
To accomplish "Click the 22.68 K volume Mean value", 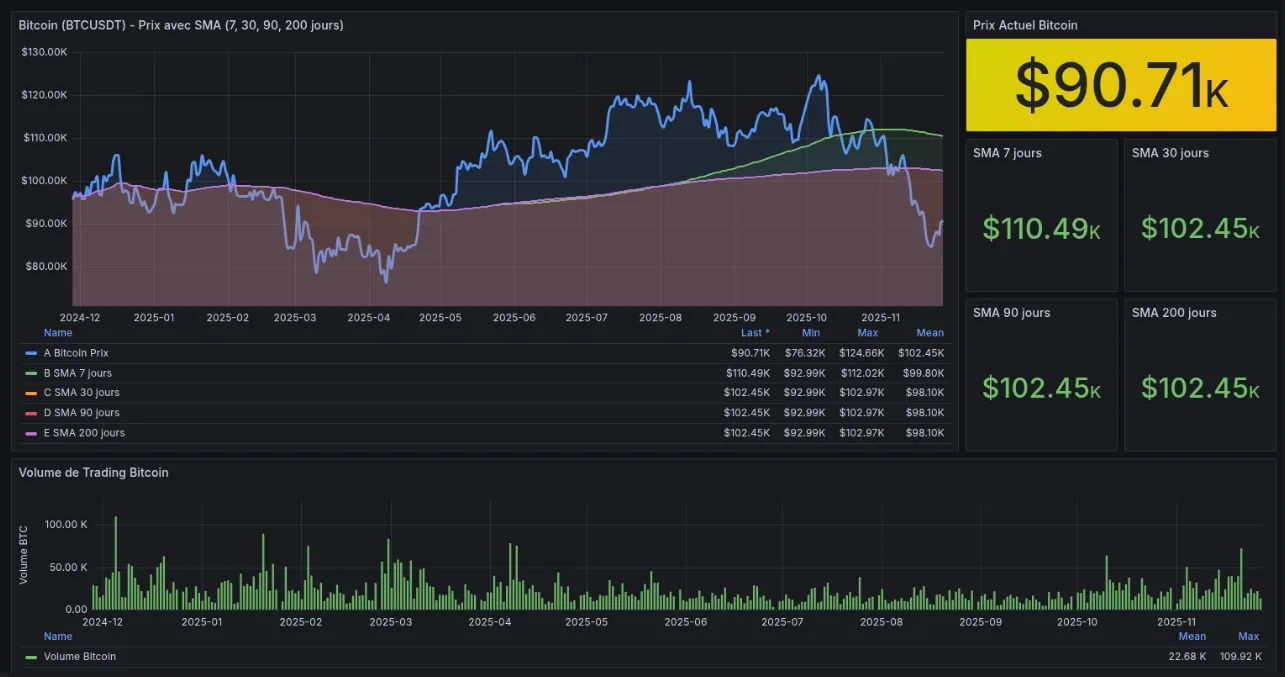I will tap(1188, 656).
